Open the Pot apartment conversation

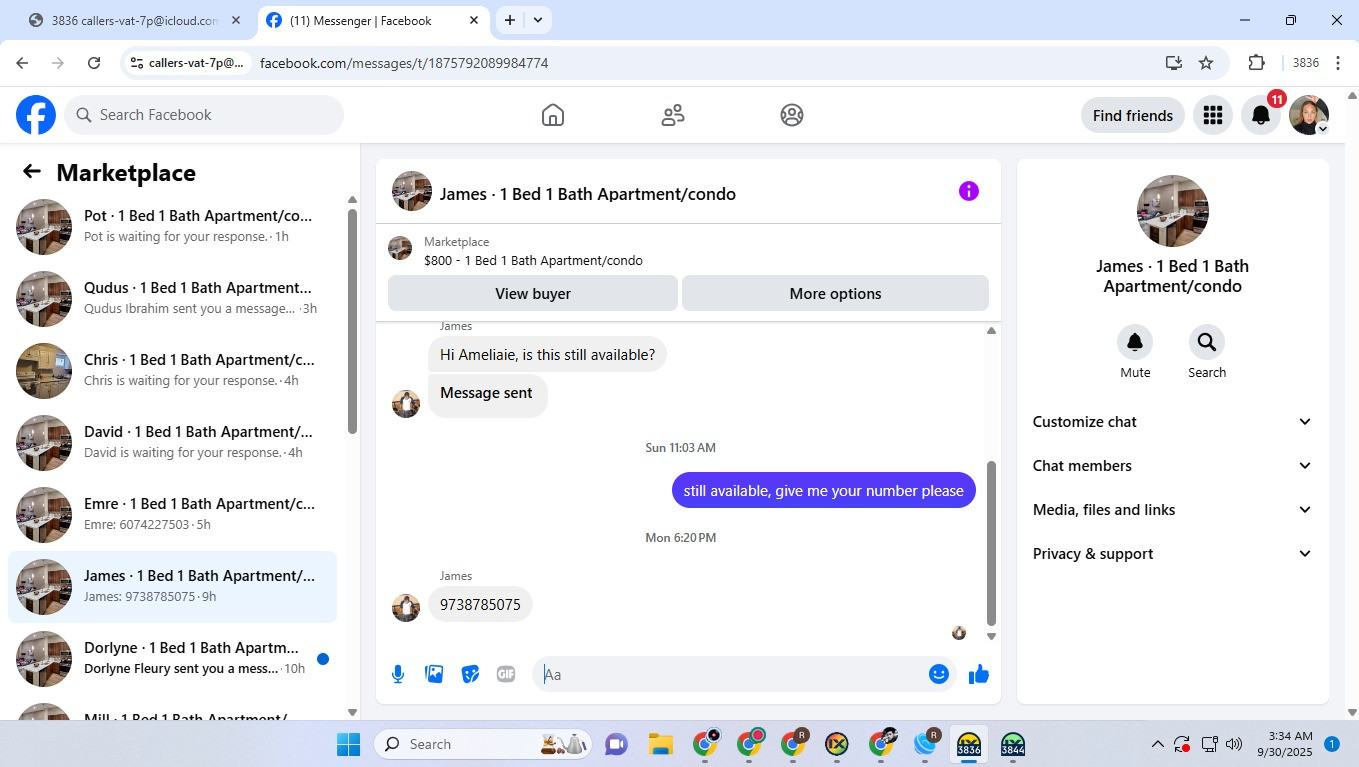173,227
